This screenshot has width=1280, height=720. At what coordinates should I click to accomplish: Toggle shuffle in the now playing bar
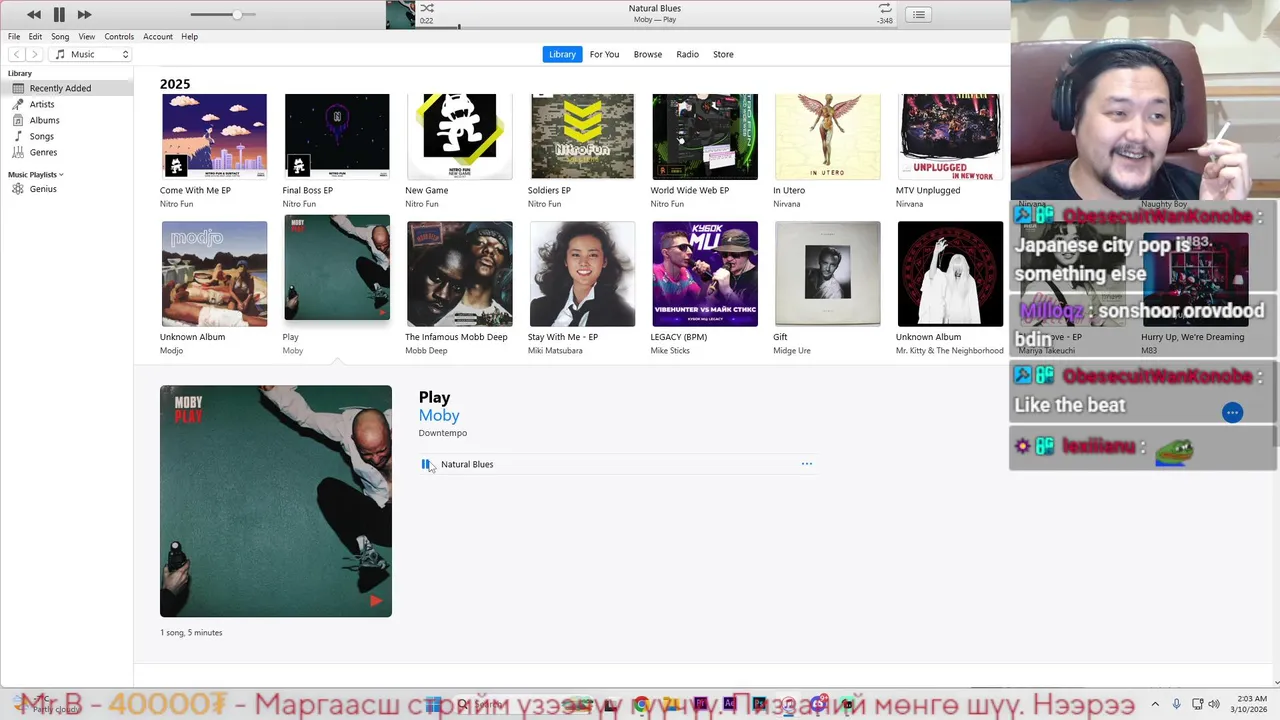click(x=427, y=8)
